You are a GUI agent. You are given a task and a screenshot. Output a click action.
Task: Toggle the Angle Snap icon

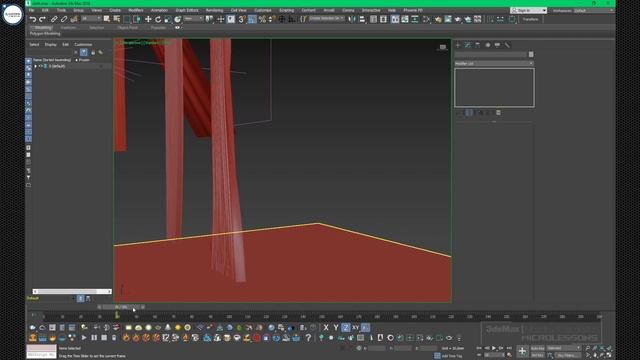click(x=253, y=19)
